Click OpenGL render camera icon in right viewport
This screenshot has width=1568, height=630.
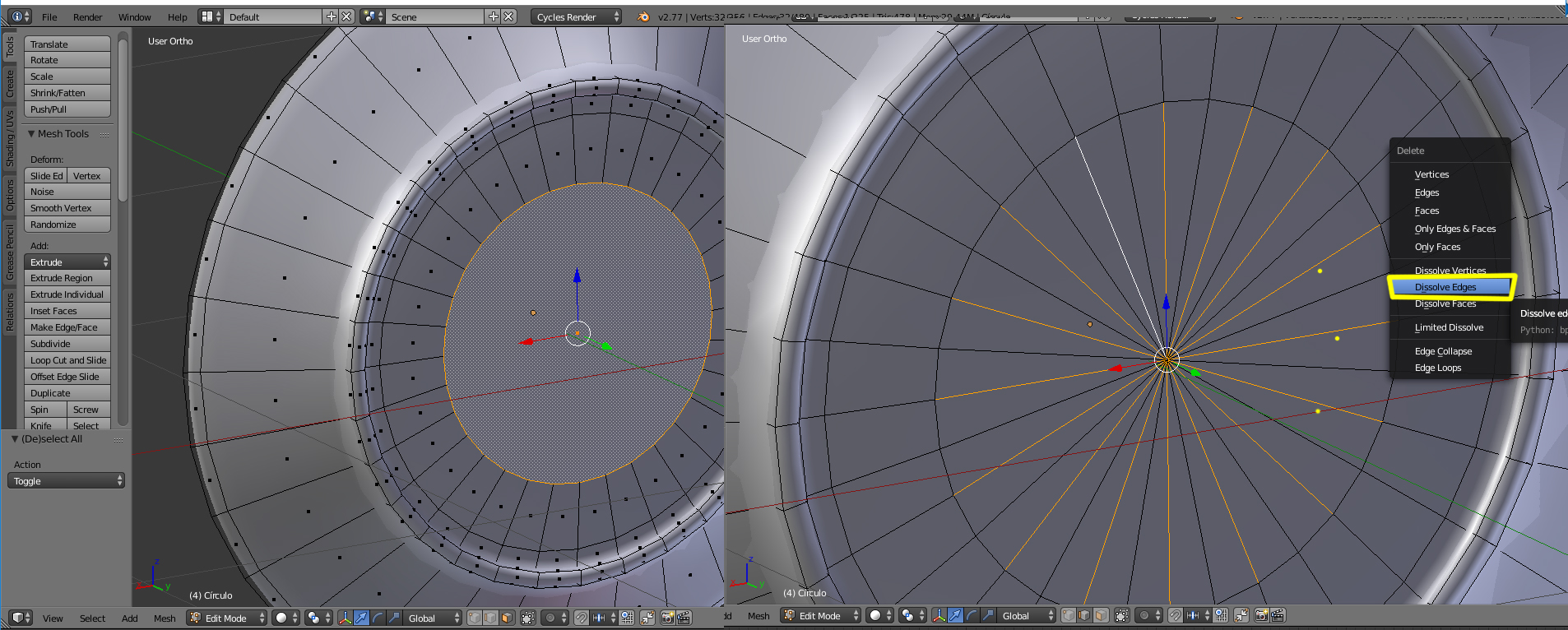tap(1261, 615)
